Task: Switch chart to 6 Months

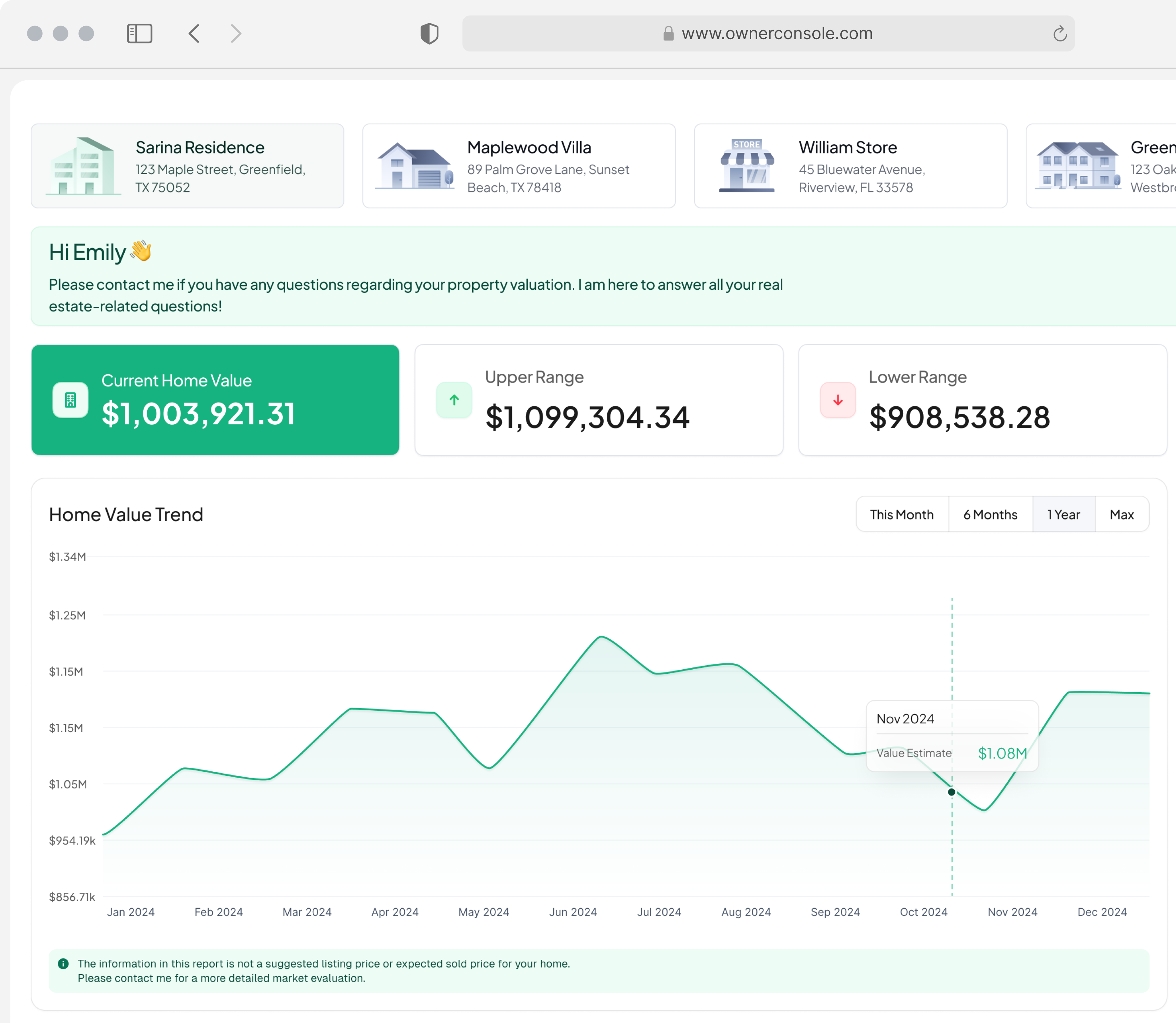Action: (991, 514)
